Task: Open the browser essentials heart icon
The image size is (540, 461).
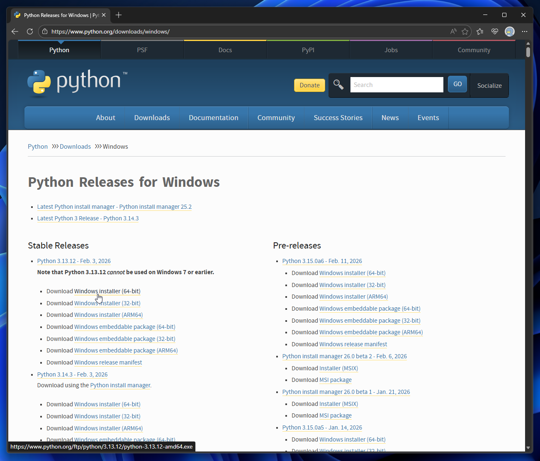Action: [x=495, y=32]
